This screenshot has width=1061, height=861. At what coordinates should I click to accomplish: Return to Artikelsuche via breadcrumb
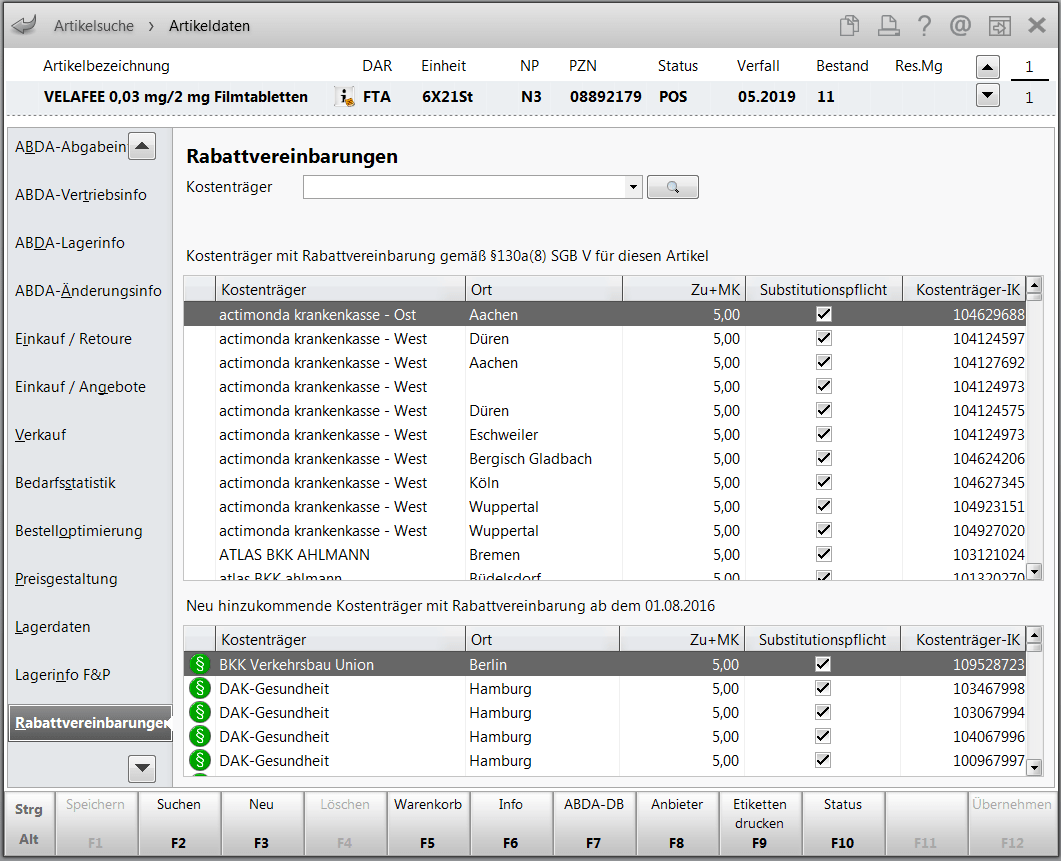pos(94,26)
